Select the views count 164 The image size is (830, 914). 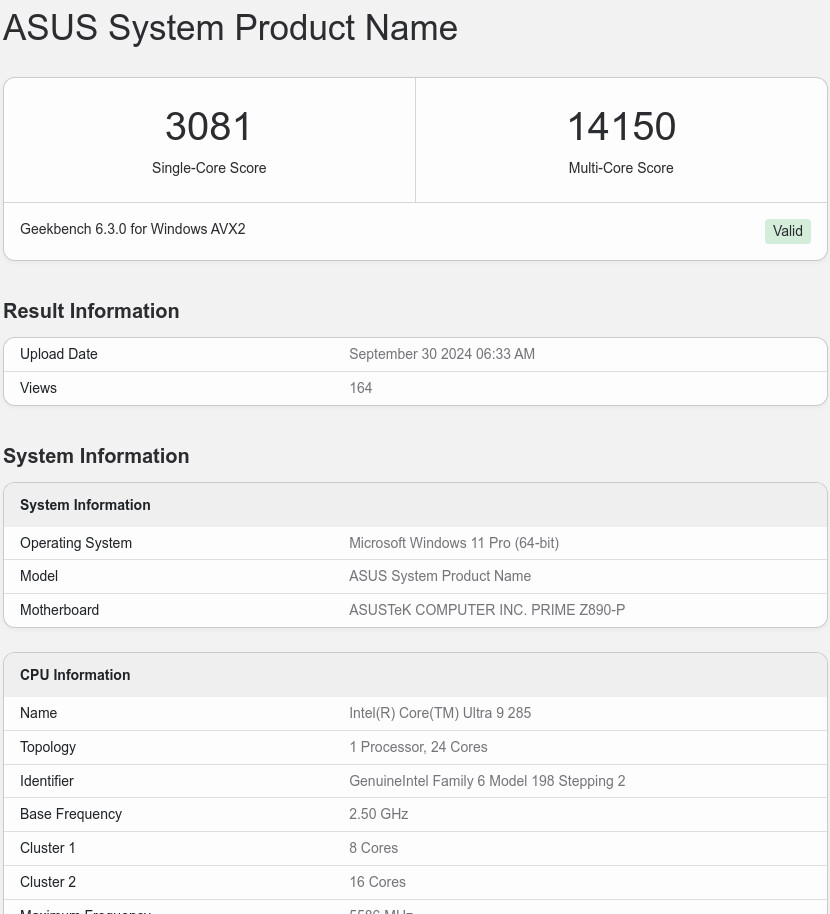[x=360, y=388]
